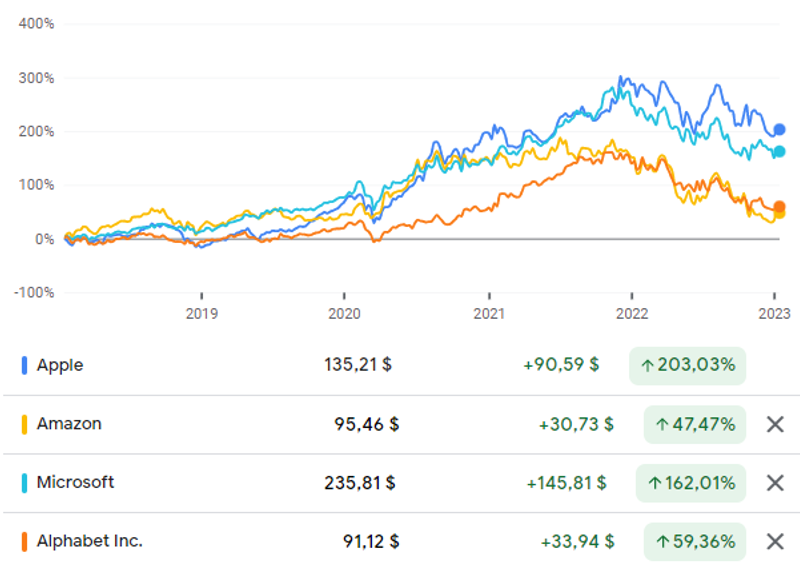Click Apple's price 135,21 $
Image resolution: width=800 pixels, height=566 pixels.
coord(358,365)
